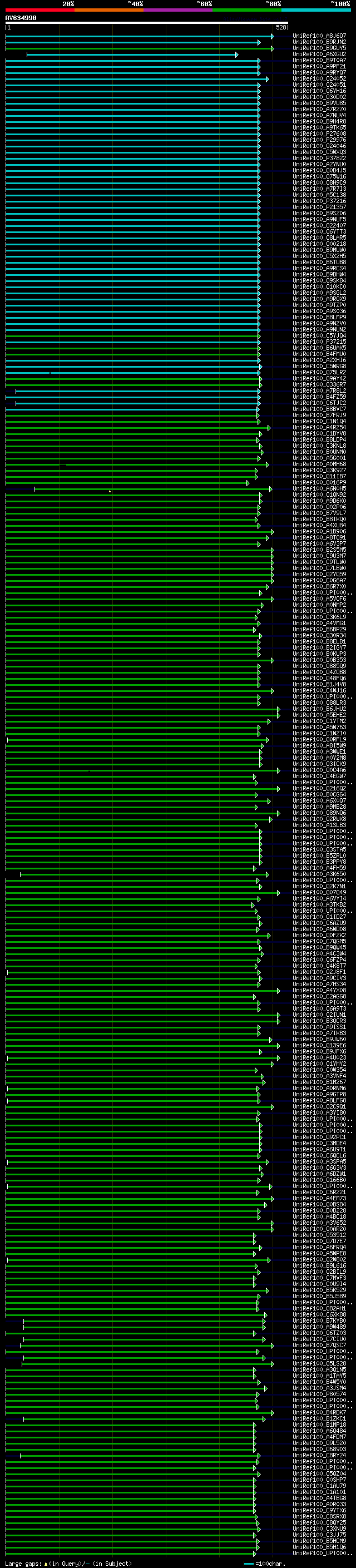Select the UniRef100_Q88LR3 label
This screenshot has height=1568, width=356.
click(319, 703)
